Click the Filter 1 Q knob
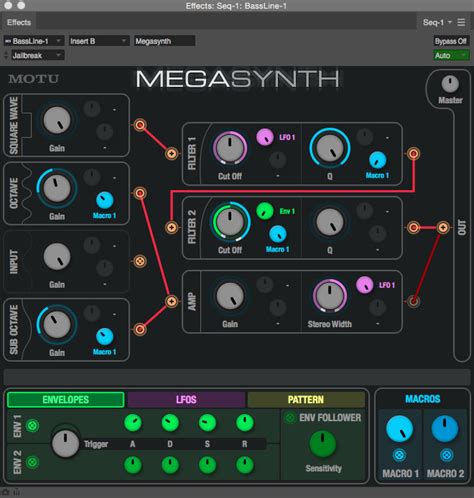474x498 pixels. [330, 148]
